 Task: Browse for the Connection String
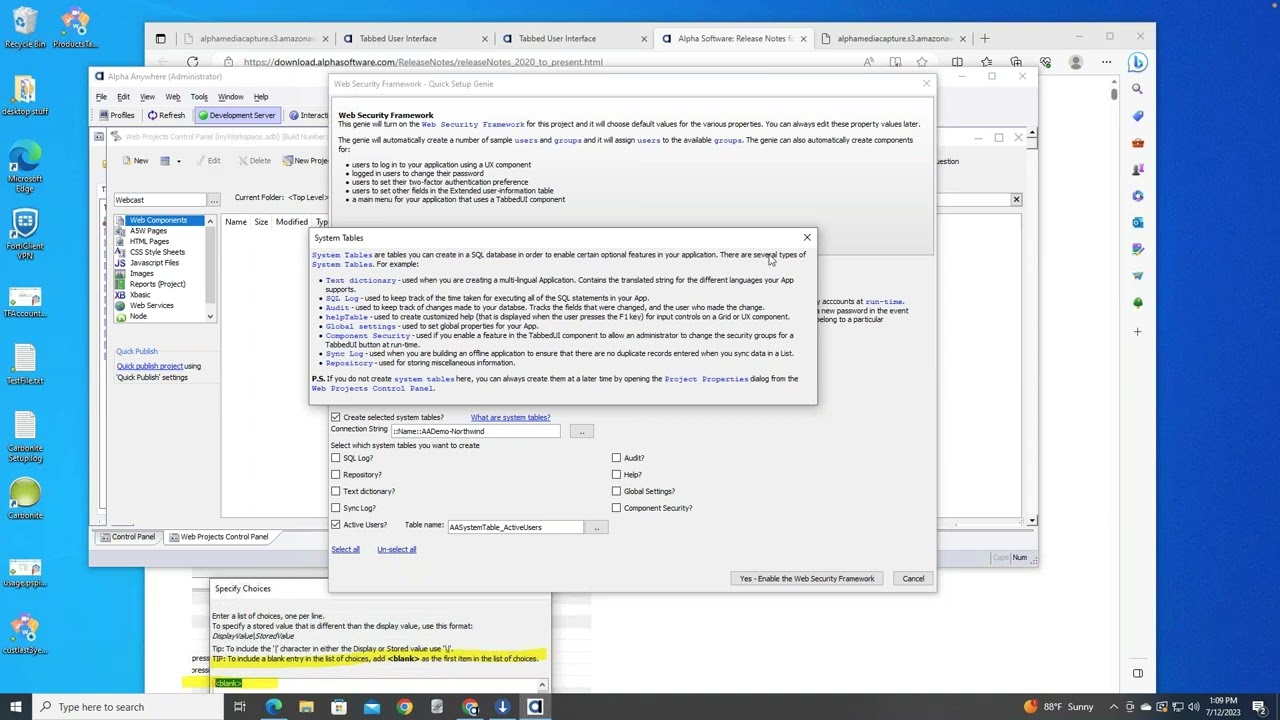(581, 431)
